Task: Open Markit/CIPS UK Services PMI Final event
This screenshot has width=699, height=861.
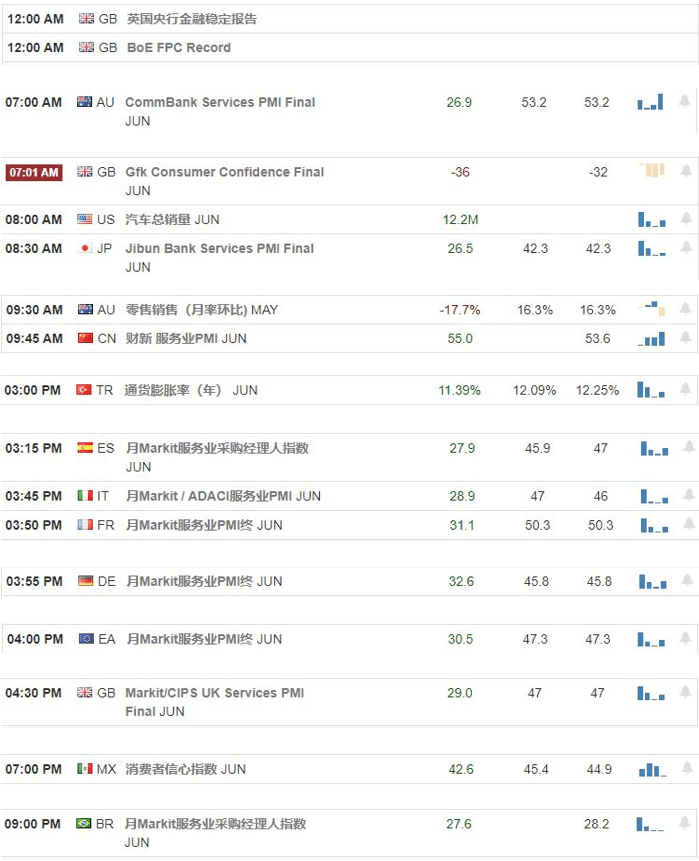Action: click(215, 702)
